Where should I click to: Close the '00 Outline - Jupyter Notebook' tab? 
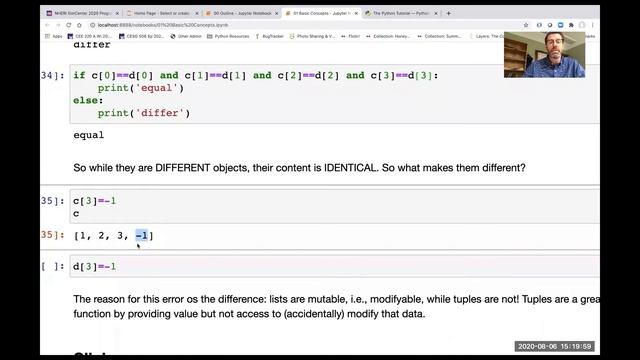[x=276, y=13]
